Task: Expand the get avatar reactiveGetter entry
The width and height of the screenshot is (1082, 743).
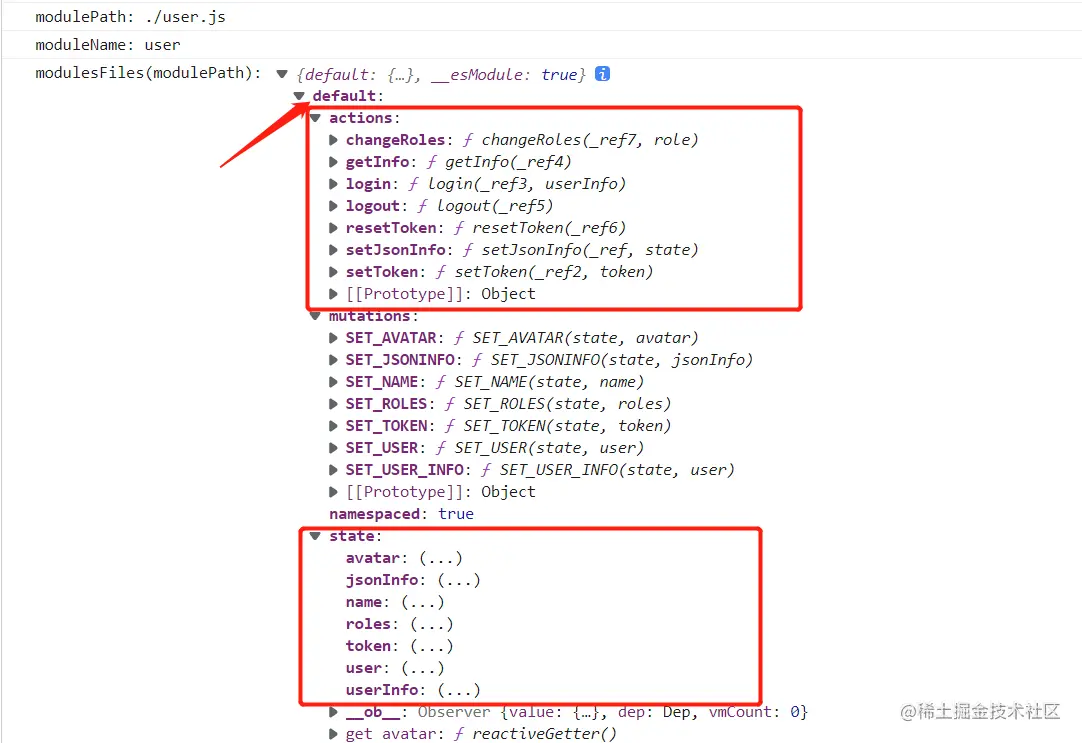Action: point(333,734)
